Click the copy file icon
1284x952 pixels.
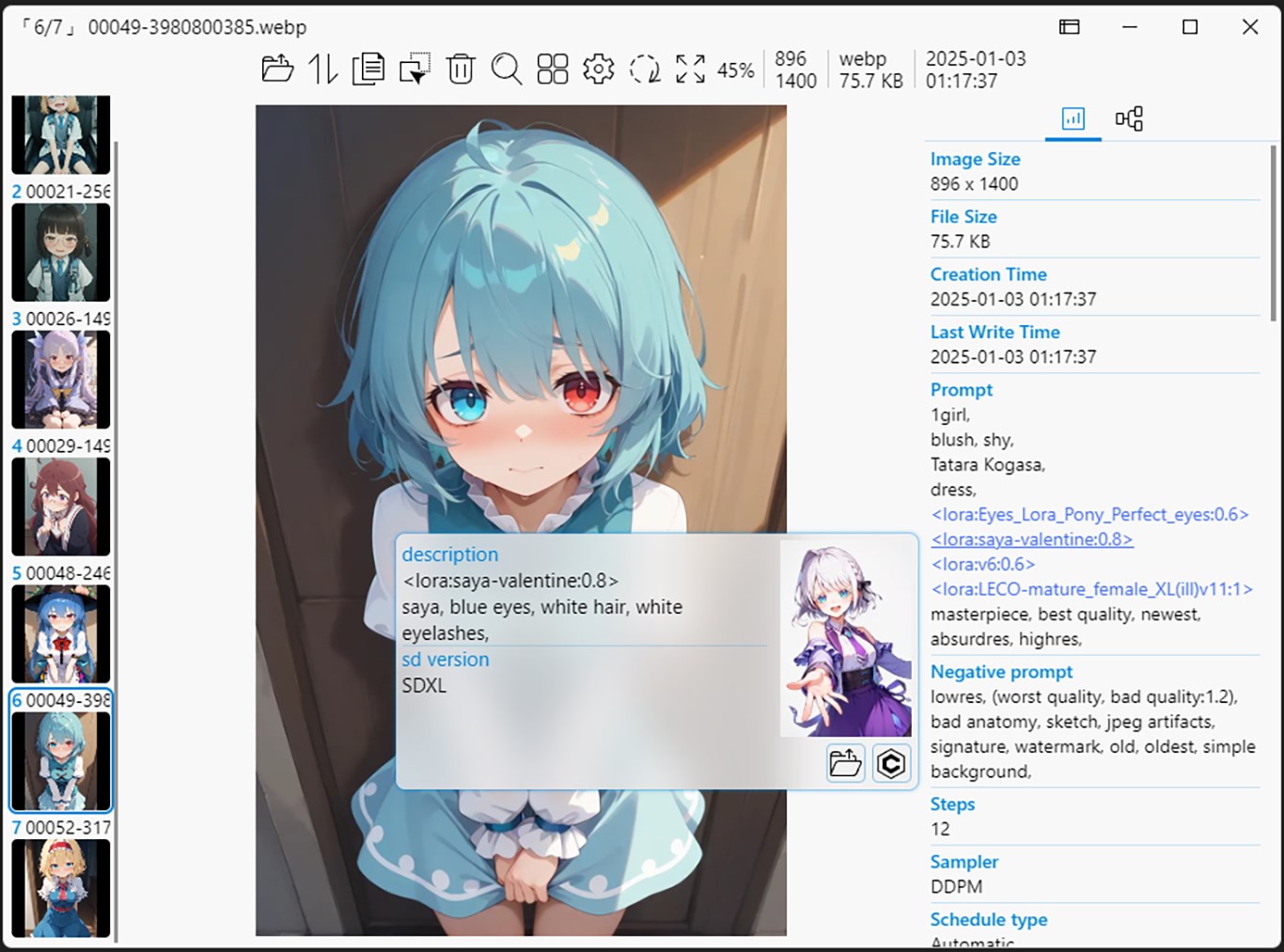pos(368,69)
